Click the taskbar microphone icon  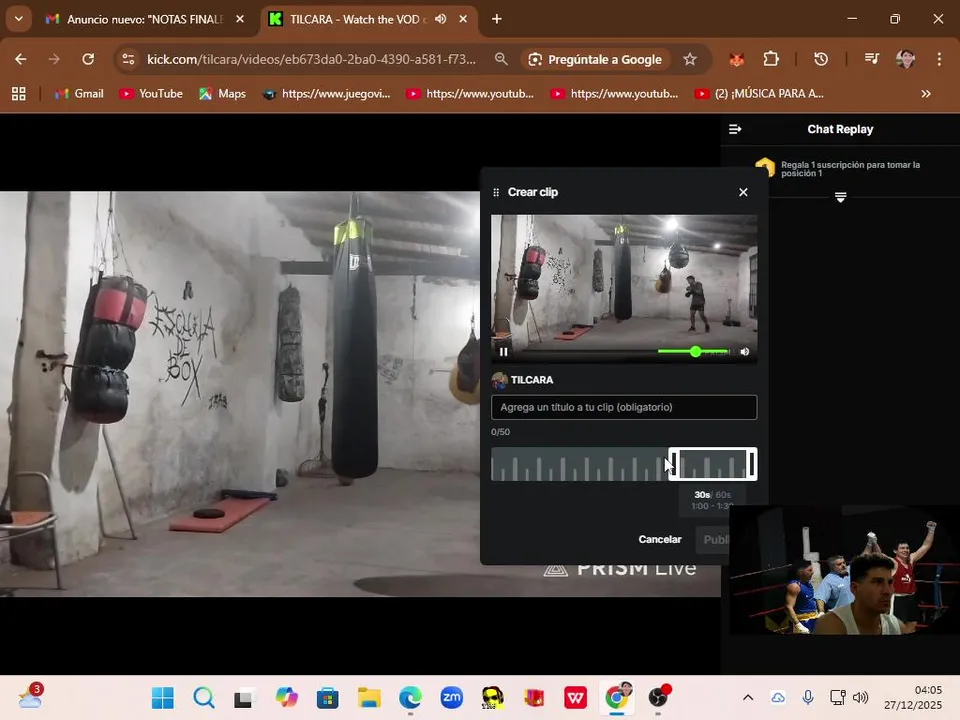[808, 697]
